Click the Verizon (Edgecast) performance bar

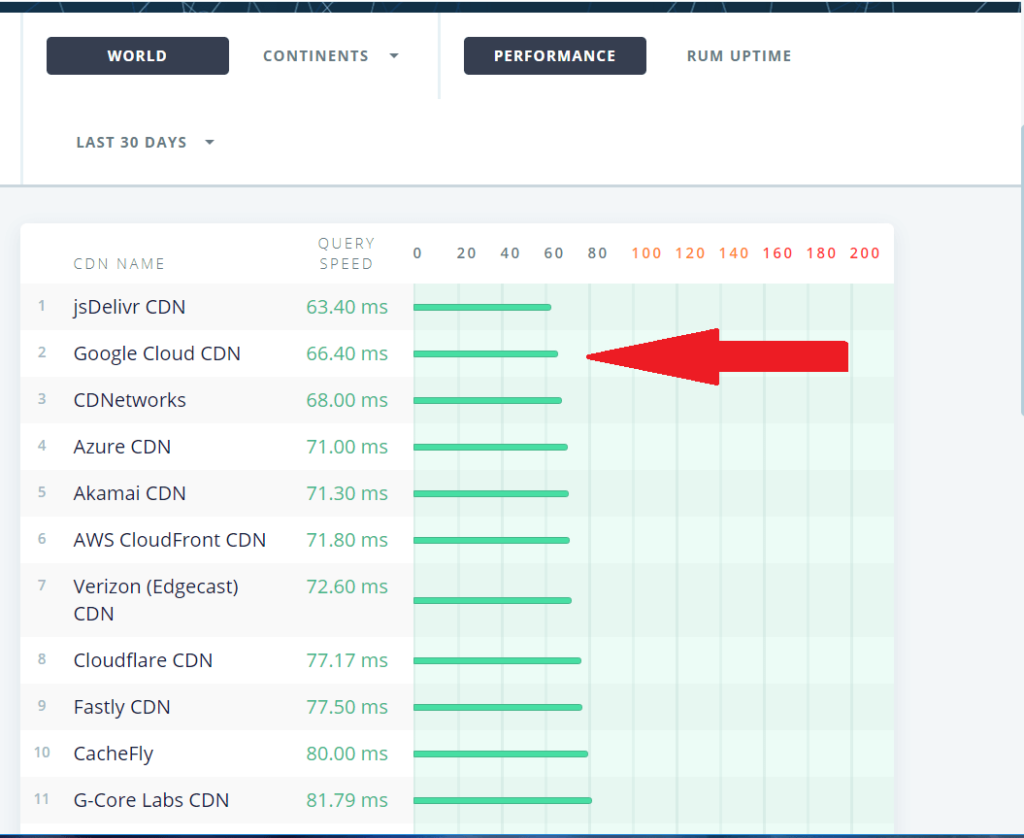tap(493, 600)
